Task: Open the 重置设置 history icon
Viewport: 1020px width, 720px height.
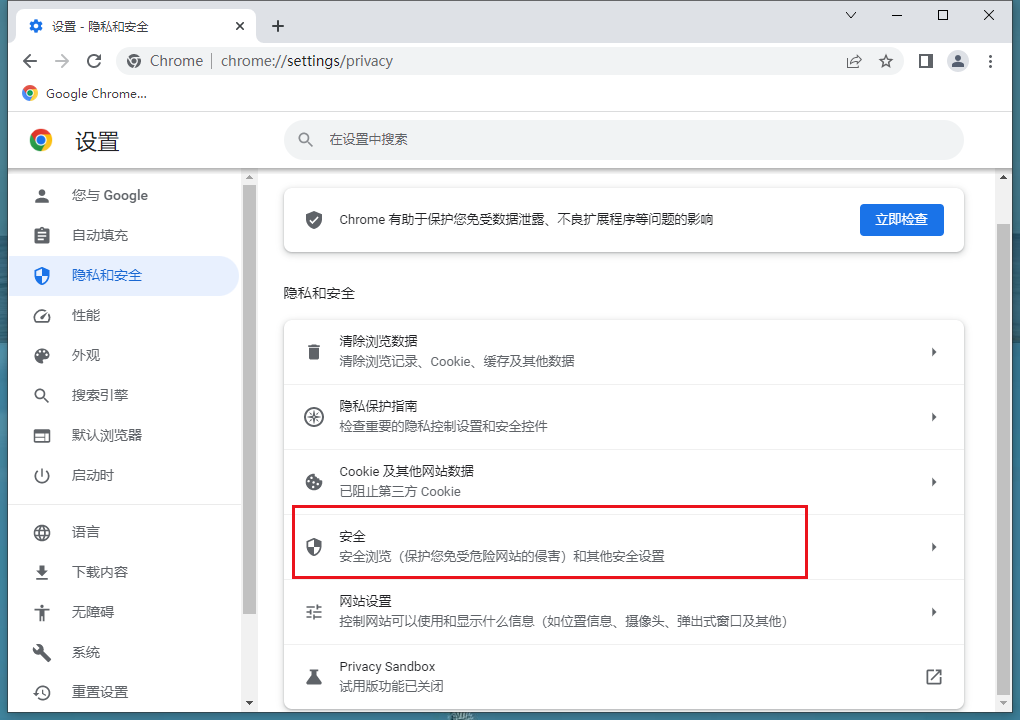Action: click(41, 692)
